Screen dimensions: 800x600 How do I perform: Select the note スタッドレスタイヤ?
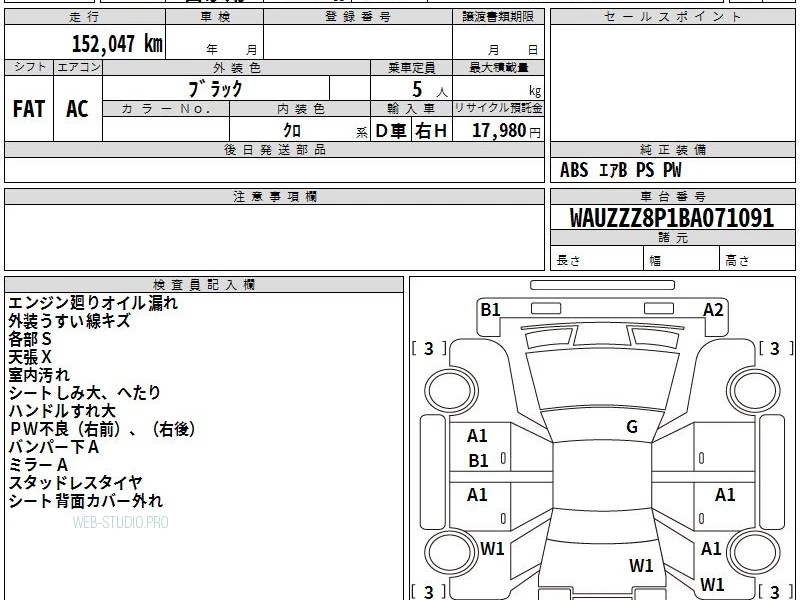[75, 483]
